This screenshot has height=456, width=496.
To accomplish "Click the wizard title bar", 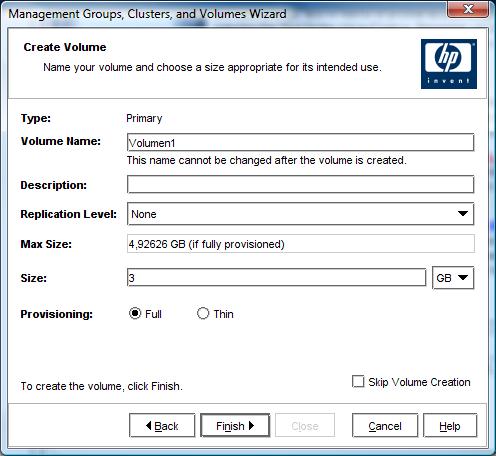I will tap(223, 14).
